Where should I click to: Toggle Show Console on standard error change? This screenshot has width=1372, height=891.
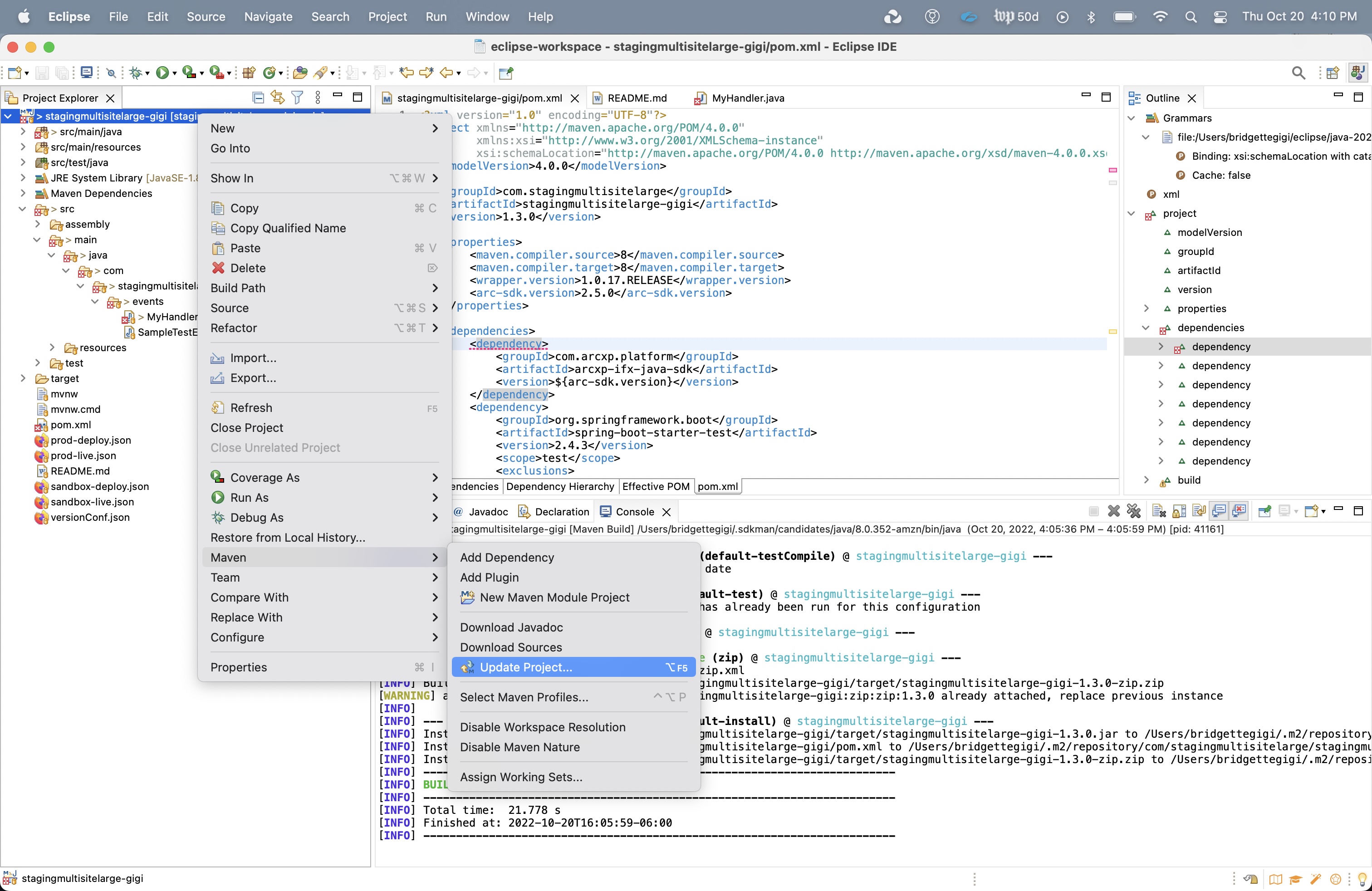(x=1240, y=511)
